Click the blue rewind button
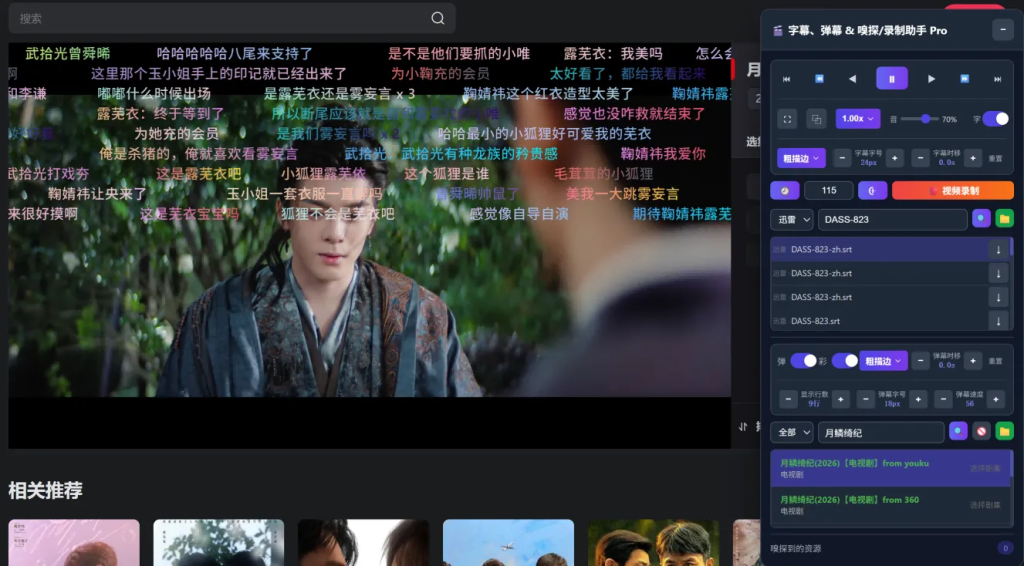 819,79
